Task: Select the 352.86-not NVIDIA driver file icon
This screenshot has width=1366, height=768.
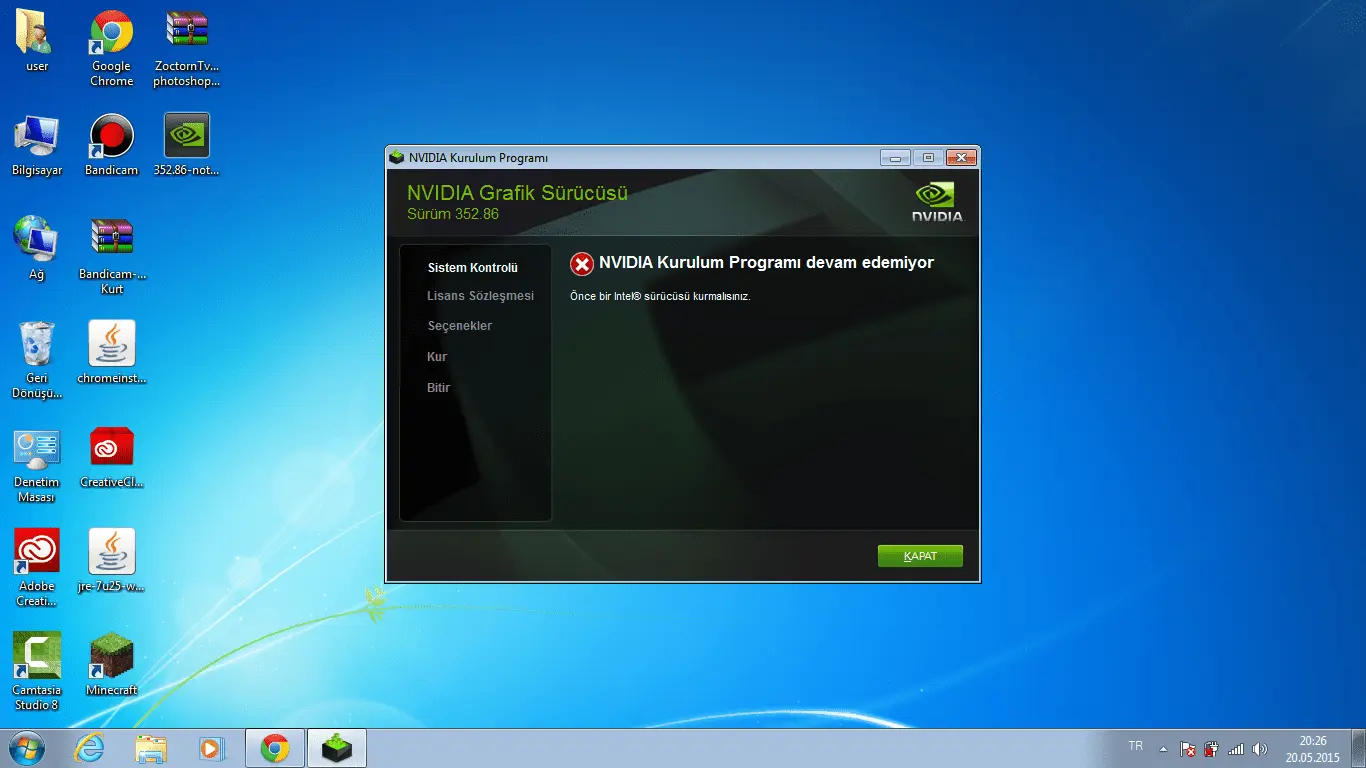Action: click(x=187, y=145)
